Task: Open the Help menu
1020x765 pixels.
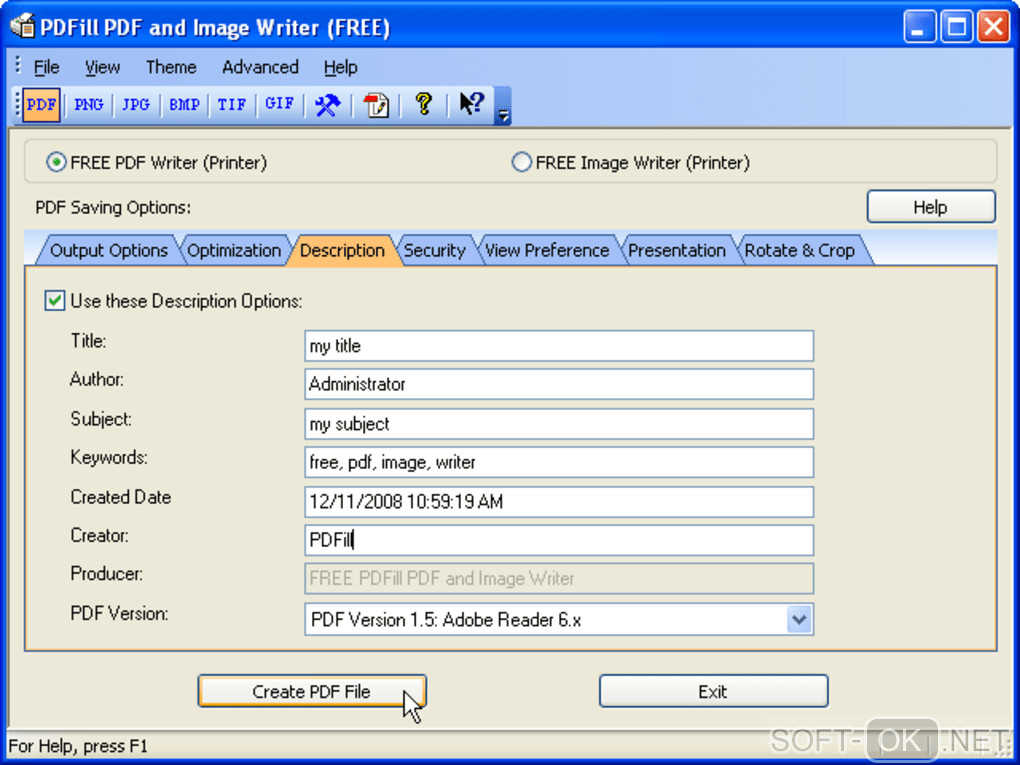Action: (x=340, y=67)
